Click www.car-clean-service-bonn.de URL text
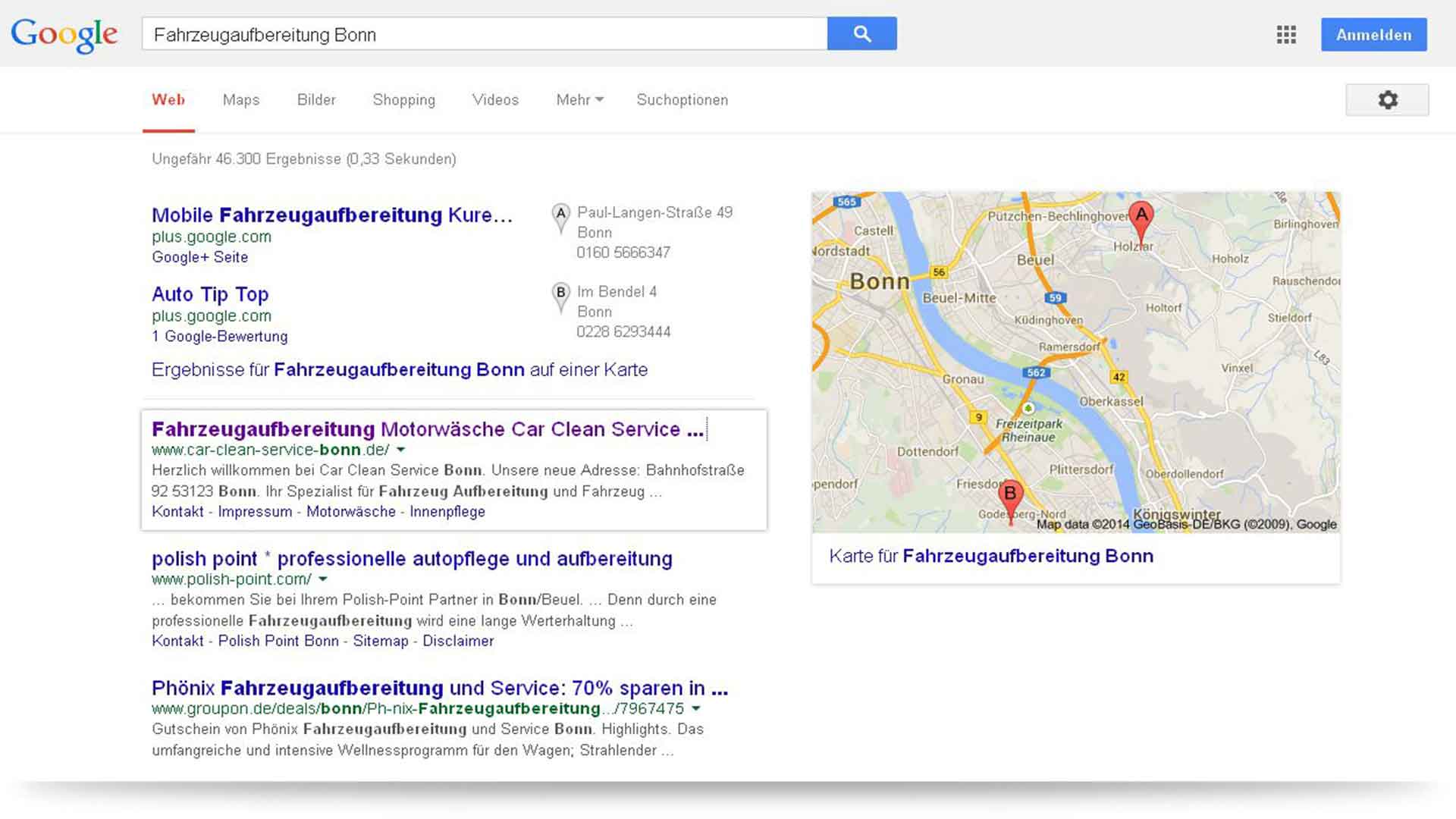 [271, 450]
